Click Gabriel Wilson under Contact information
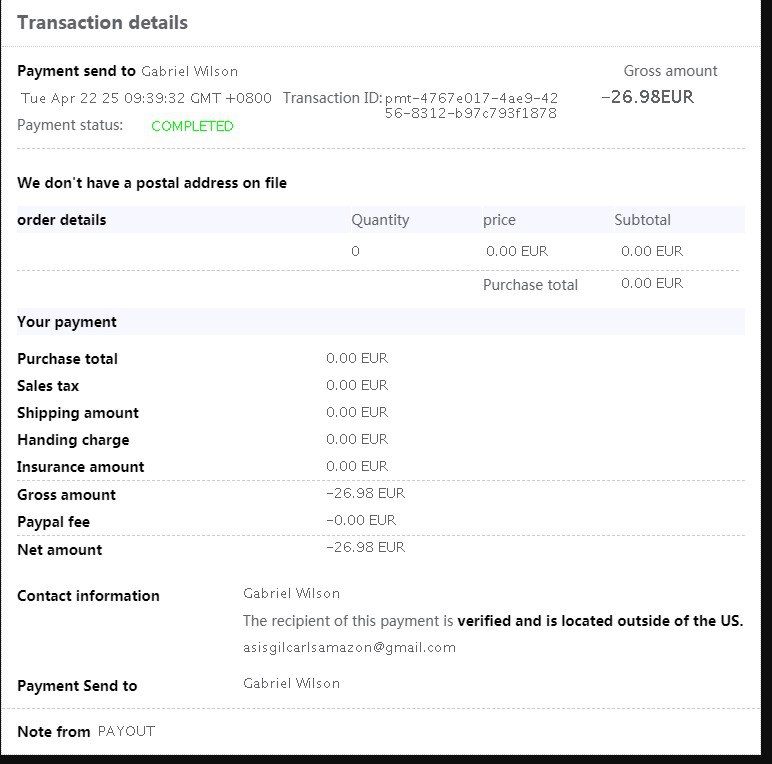The width and height of the screenshot is (772, 764). point(291,594)
